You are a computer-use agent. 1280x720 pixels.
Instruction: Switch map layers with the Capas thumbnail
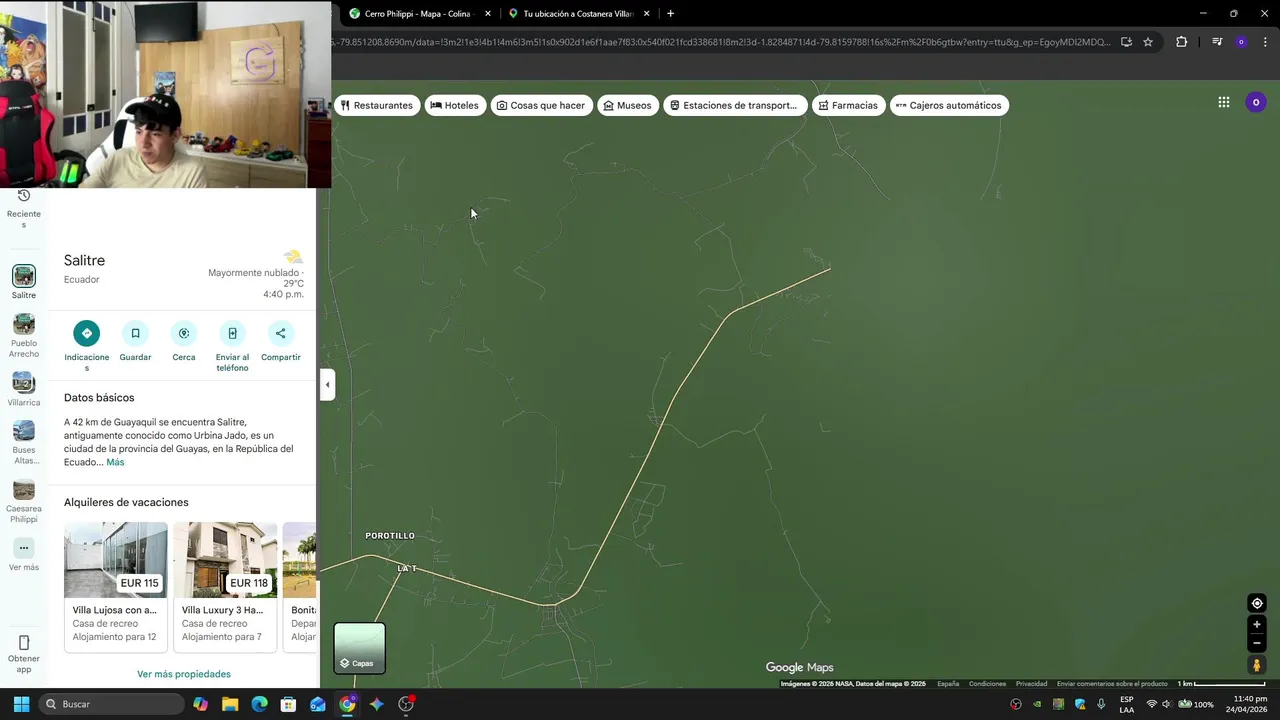click(359, 648)
